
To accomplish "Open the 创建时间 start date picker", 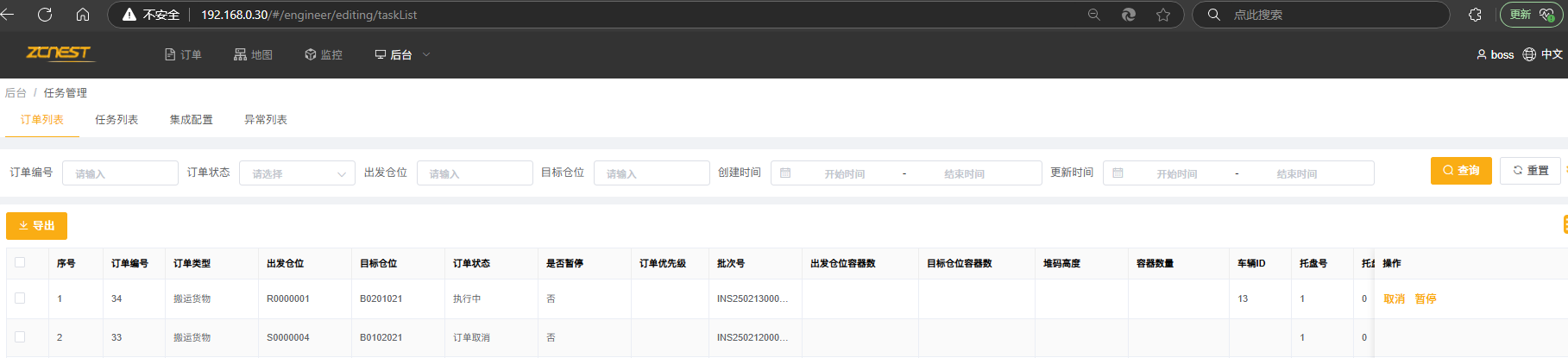I will coord(844,173).
